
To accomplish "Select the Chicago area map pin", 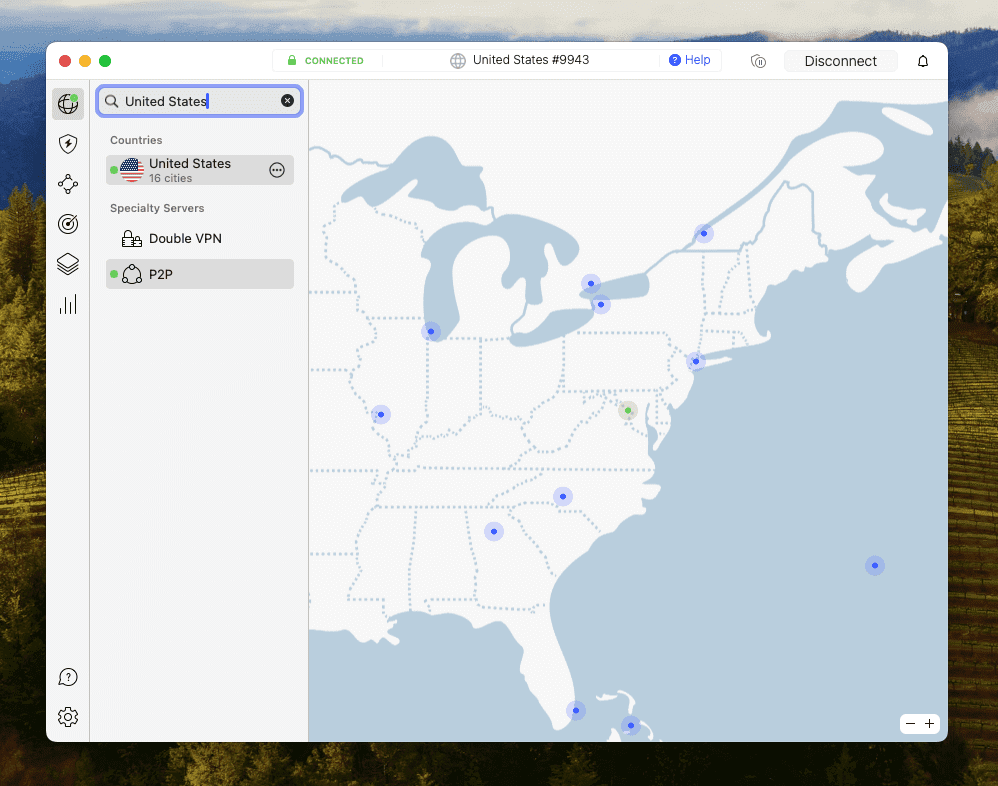I will [431, 332].
